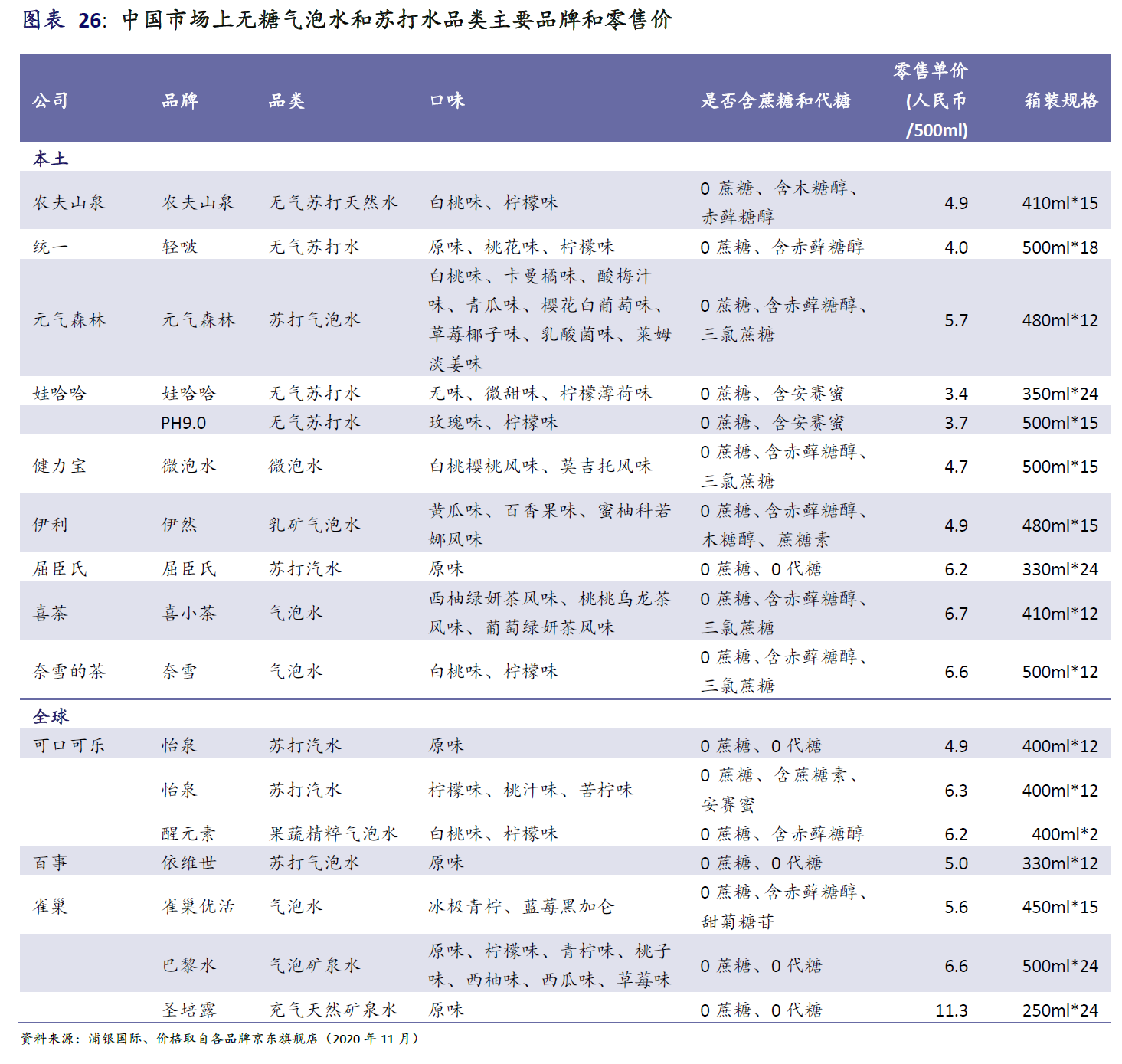Click the 是否含蔗糖和代糖 column header
1122x1064 pixels.
[x=776, y=100]
